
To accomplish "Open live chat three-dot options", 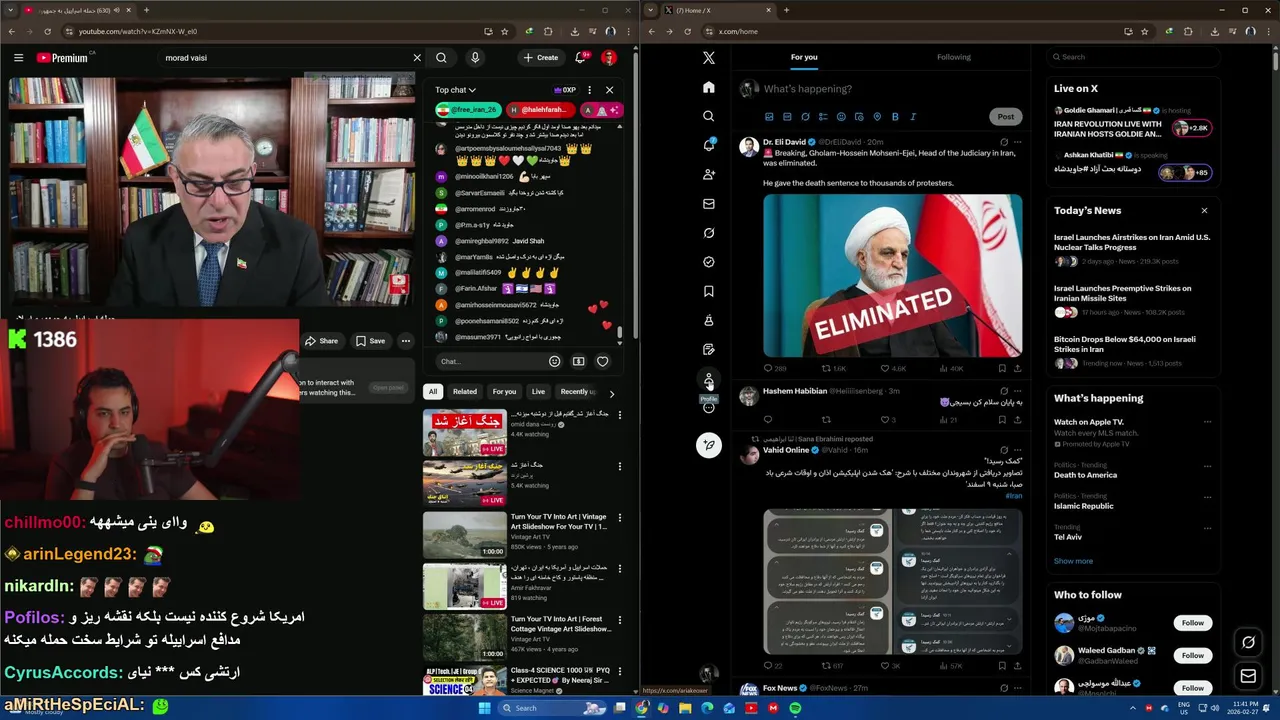I will pos(589,90).
